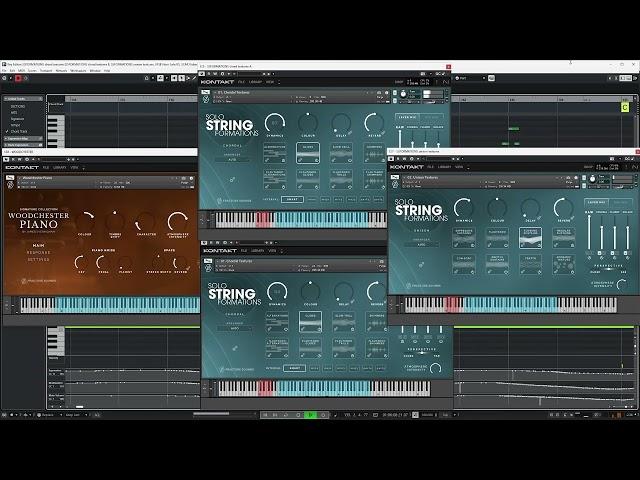Click the Tune knob in the upper Chordal Textures header
This screenshot has width=640, height=480.
click(x=403, y=94)
